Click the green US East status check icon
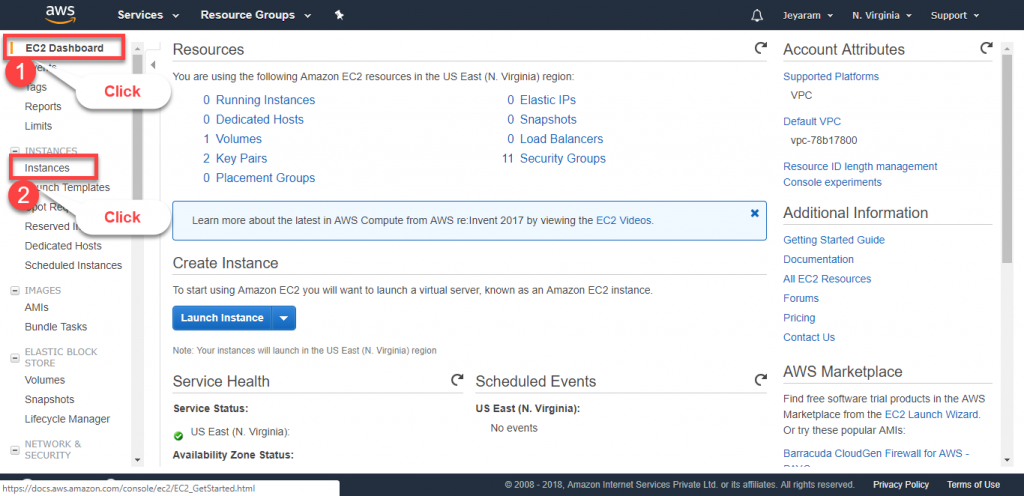This screenshot has height=496, width=1024. [178, 435]
